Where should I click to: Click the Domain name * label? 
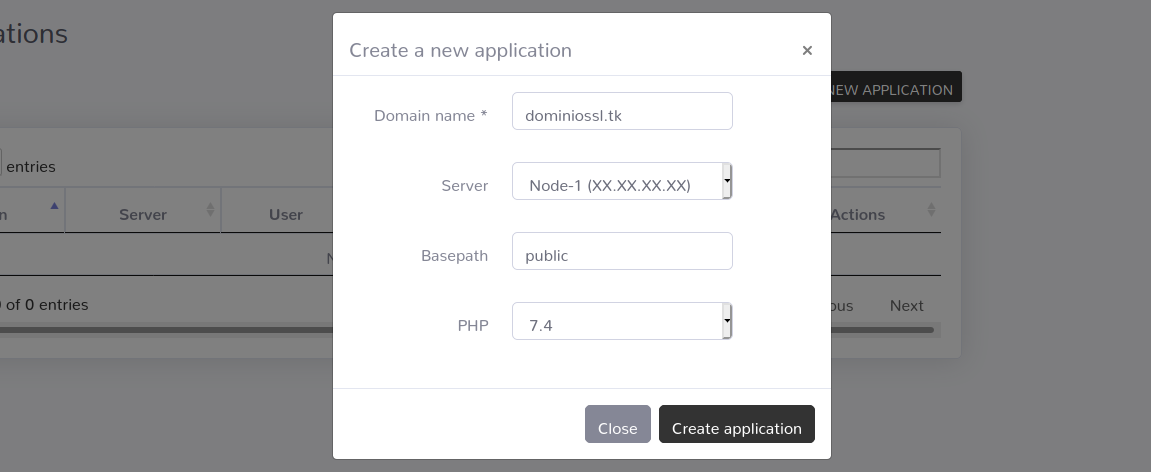[430, 115]
